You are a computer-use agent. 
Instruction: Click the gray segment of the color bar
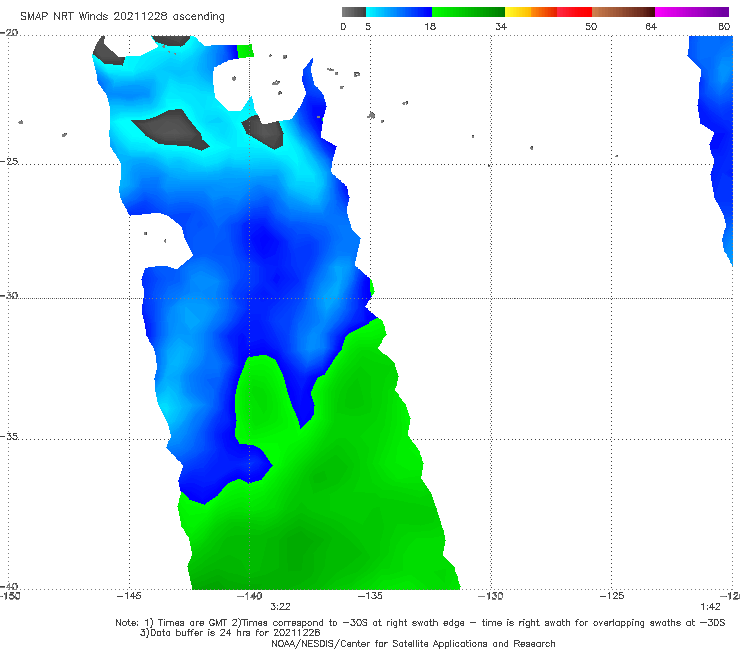pos(354,12)
